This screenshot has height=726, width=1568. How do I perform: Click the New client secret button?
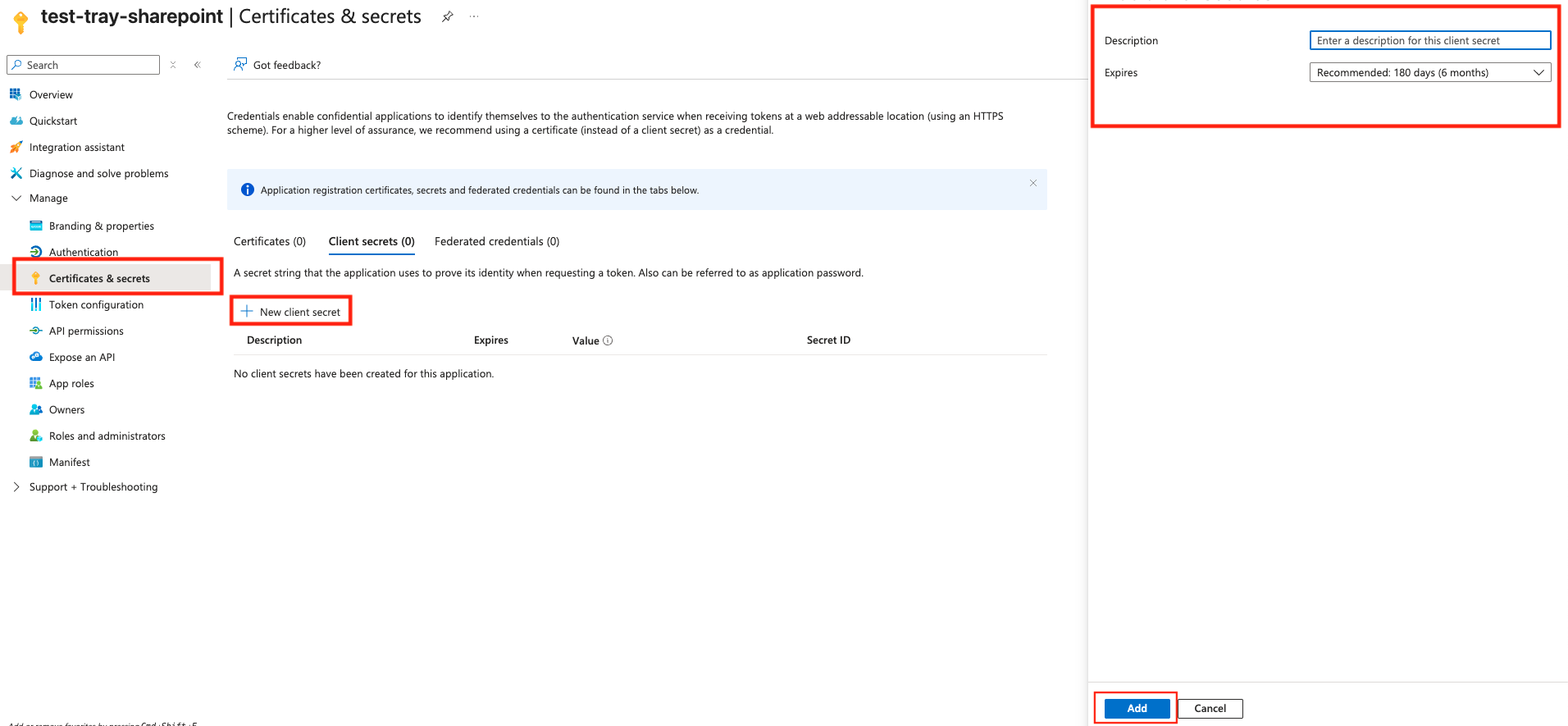[x=291, y=311]
